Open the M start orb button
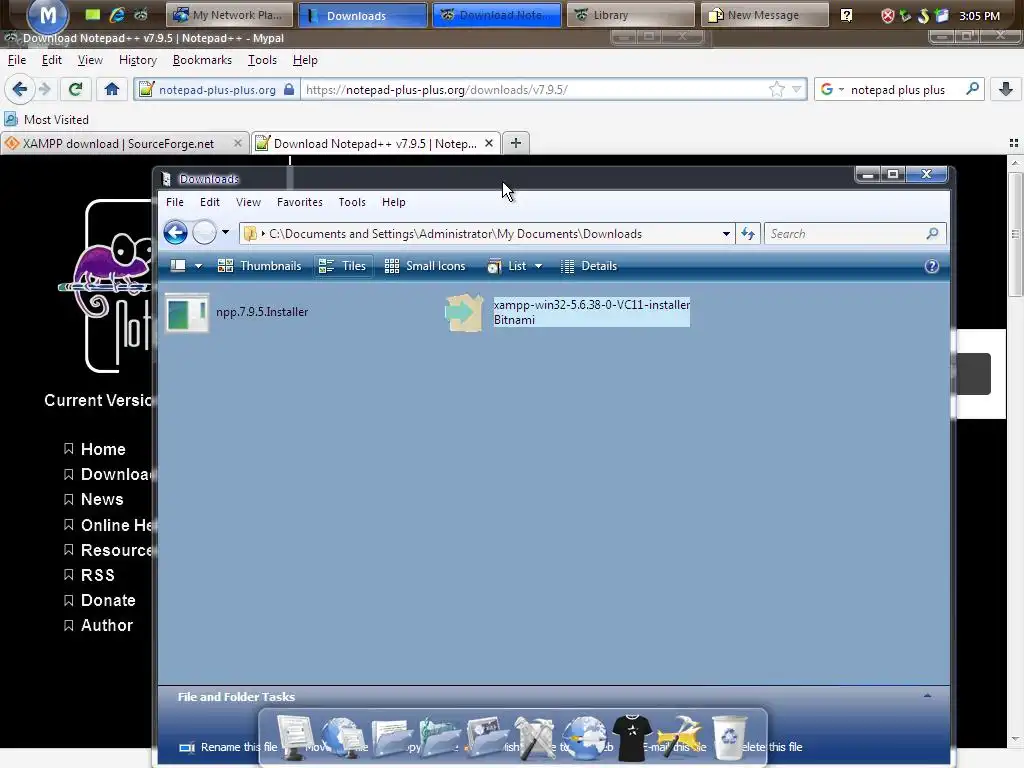The width and height of the screenshot is (1024, 768). 47,16
